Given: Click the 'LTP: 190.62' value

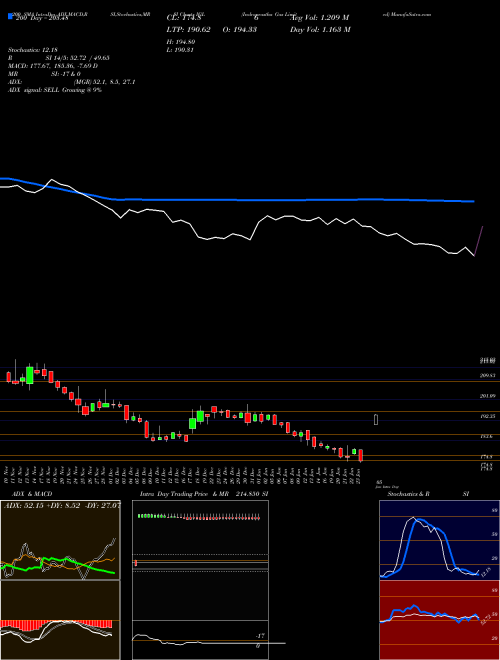Looking at the screenshot, I should (188, 29).
